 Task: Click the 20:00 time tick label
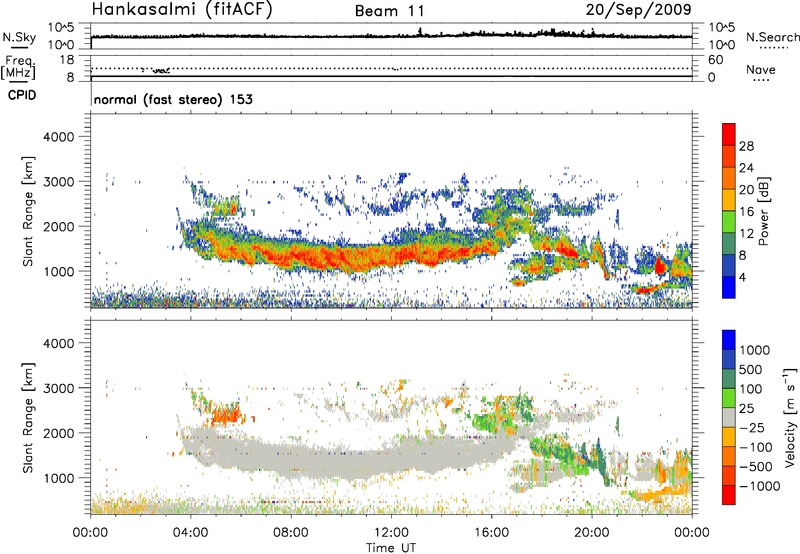point(592,533)
